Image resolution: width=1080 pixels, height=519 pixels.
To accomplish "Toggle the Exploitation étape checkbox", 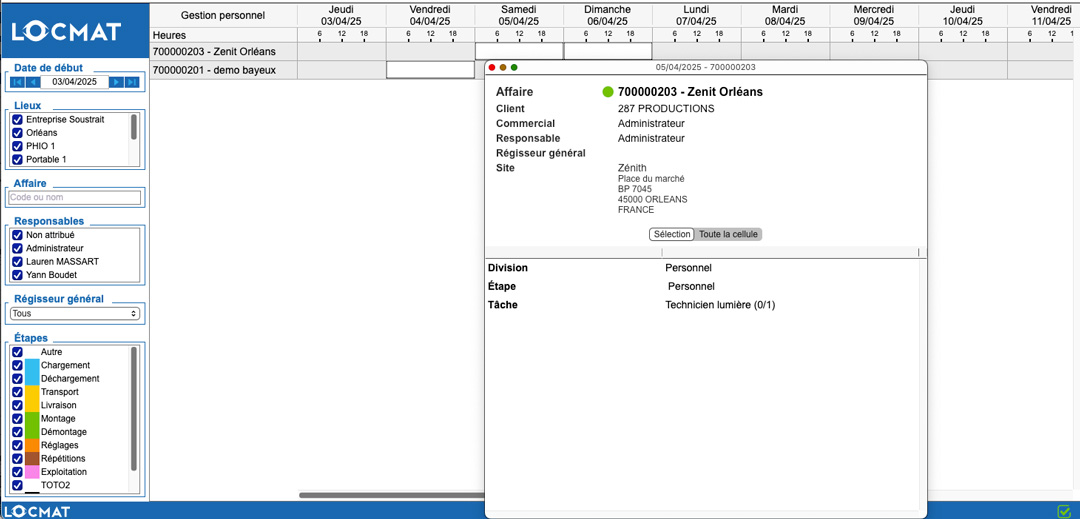I will click(18, 472).
